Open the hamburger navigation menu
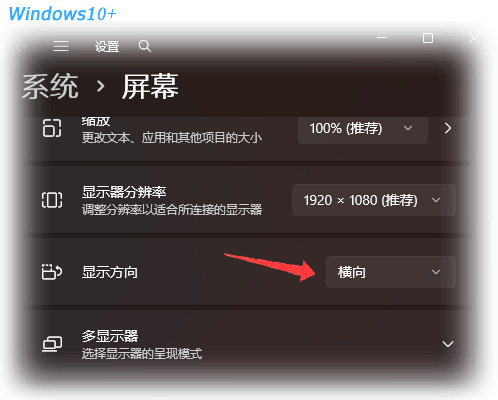This screenshot has height=400, width=498. (61, 46)
